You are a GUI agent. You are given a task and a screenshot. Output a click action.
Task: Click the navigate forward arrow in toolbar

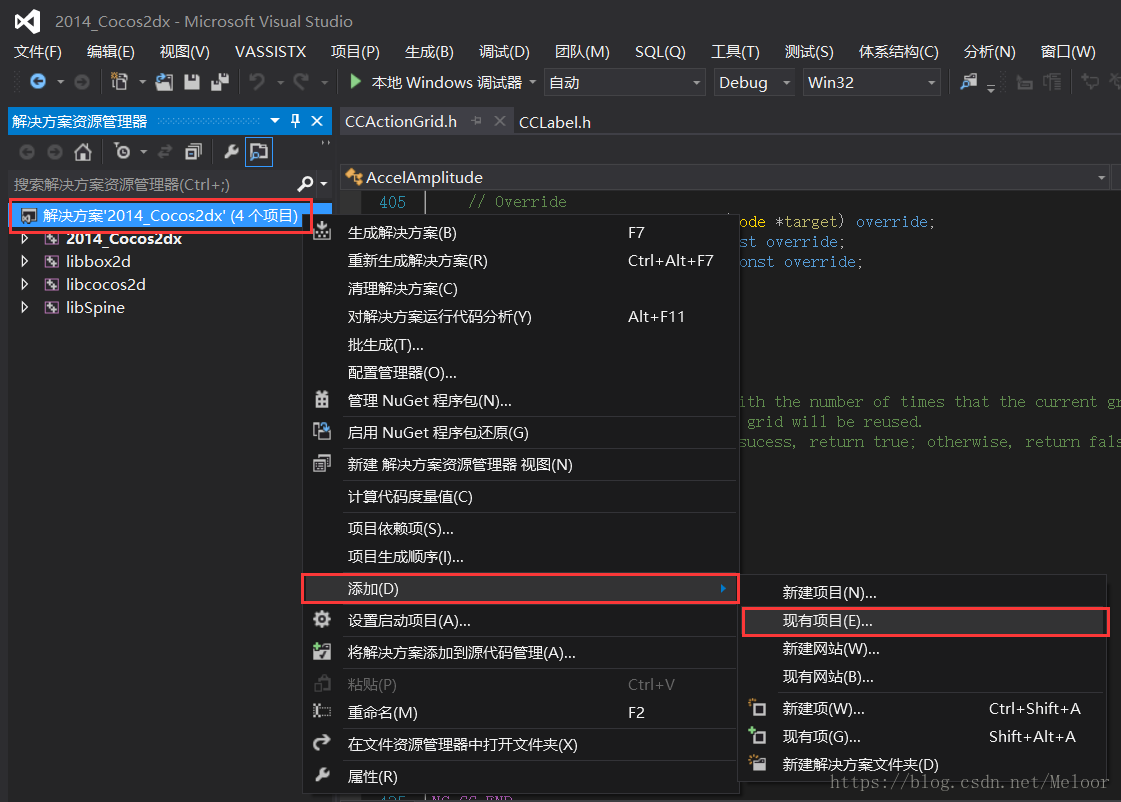82,82
